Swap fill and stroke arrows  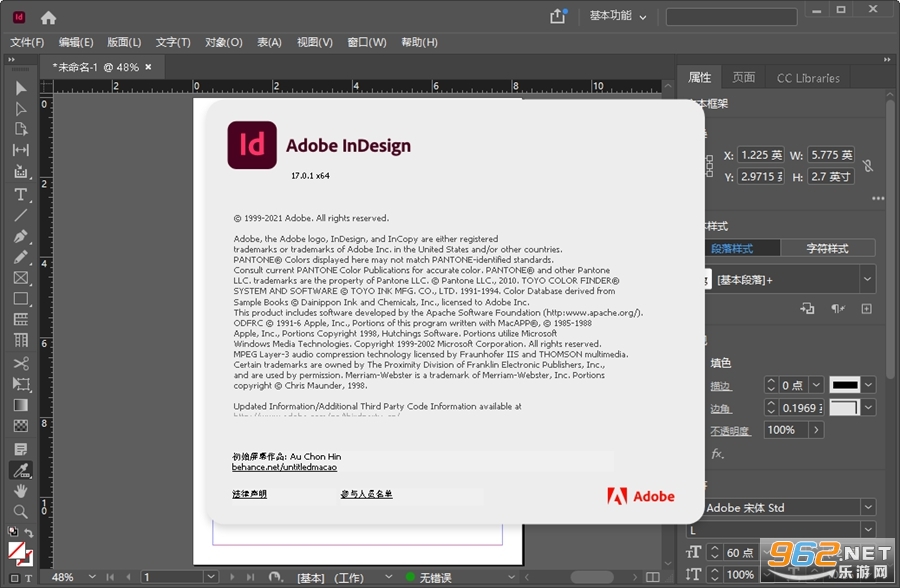pos(29,532)
